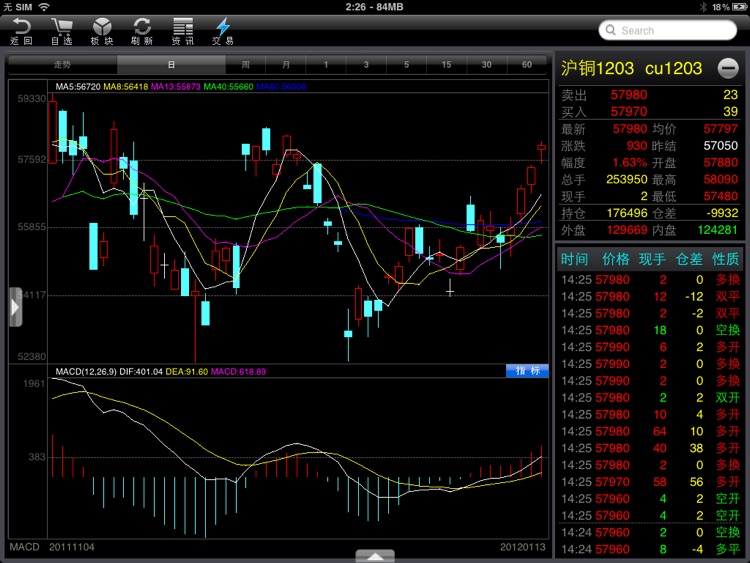The width and height of the screenshot is (750, 563).
Task: Tap the Wi-Fi icon in status bar
Action: click(x=44, y=7)
